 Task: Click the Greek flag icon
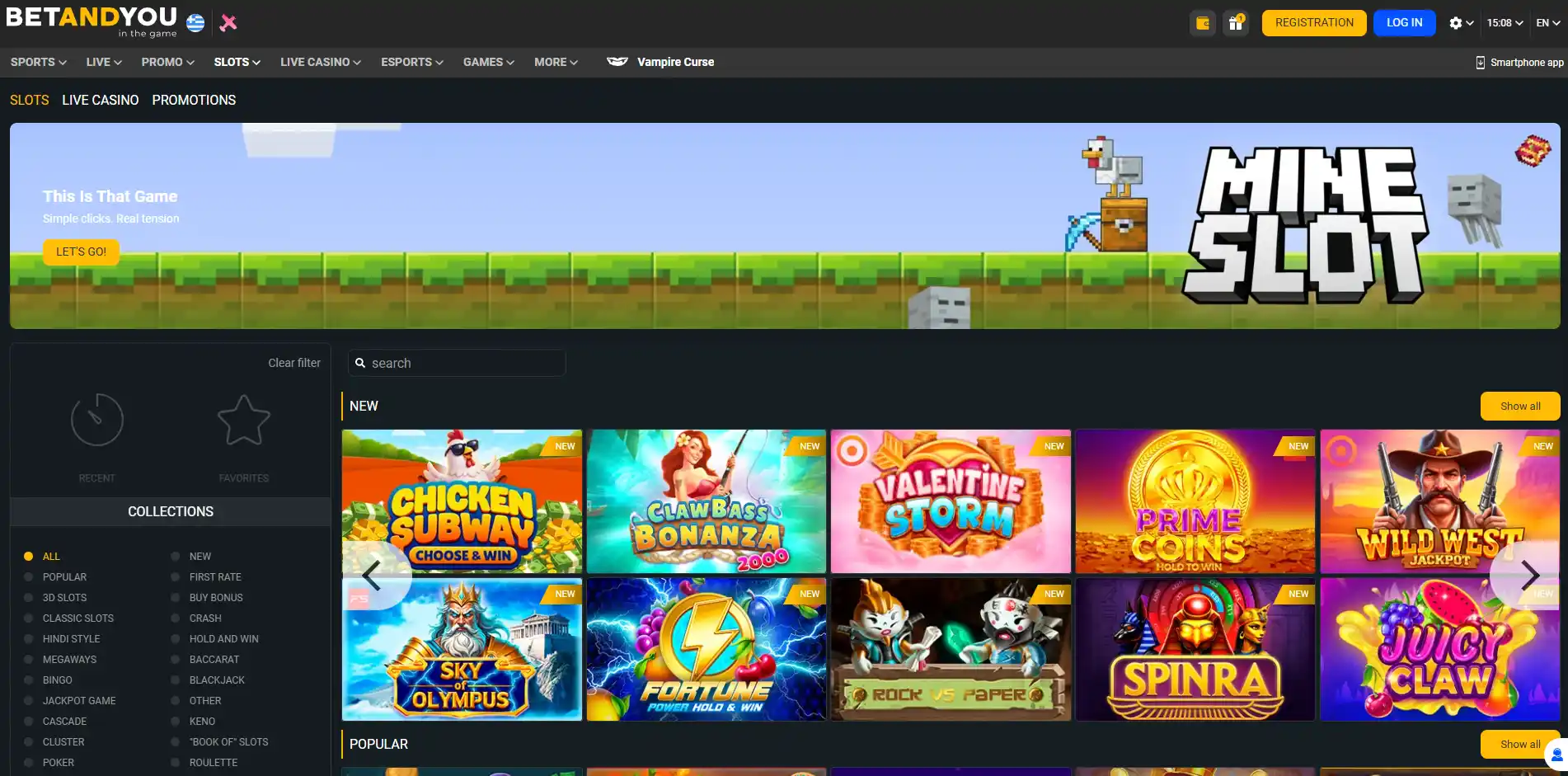195,23
